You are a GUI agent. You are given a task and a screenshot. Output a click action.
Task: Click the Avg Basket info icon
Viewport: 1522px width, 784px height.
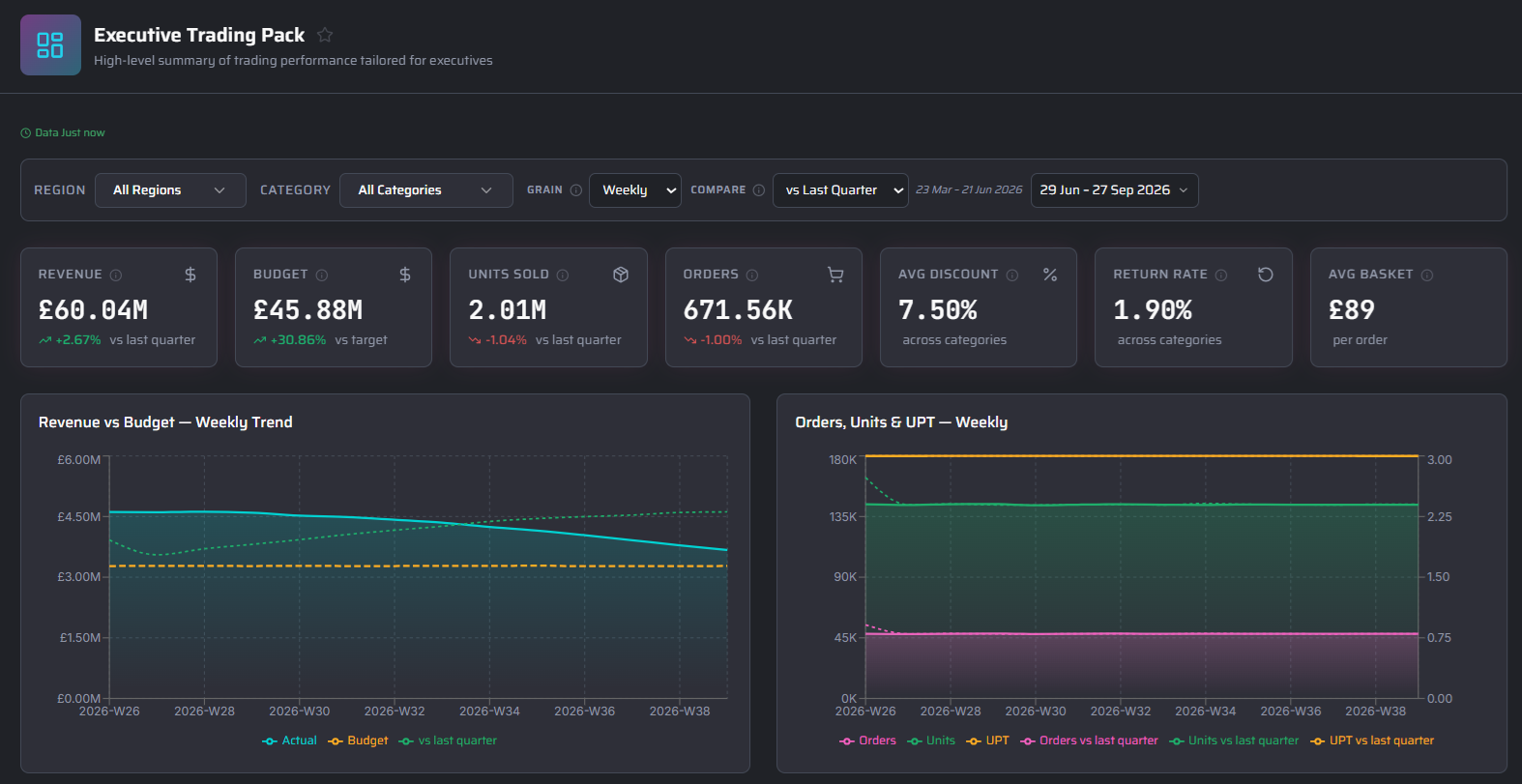click(x=1427, y=275)
